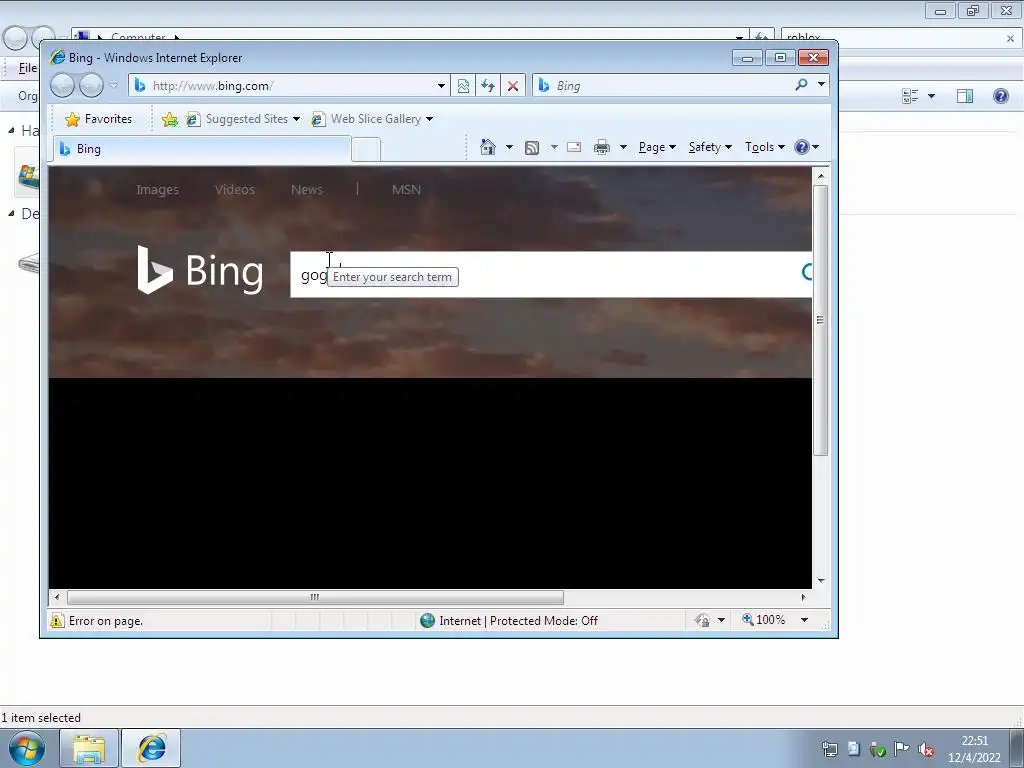Click vertical scrollbar up arrow in IE
The height and width of the screenshot is (768, 1024).
[x=821, y=176]
